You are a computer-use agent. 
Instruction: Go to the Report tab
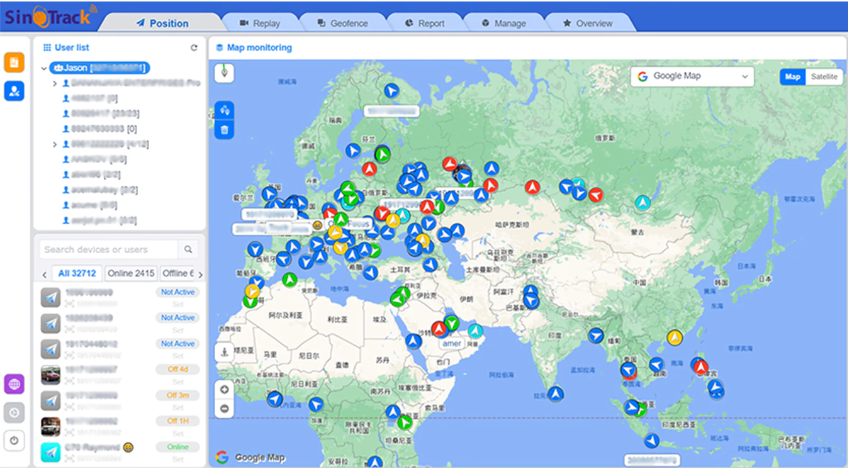(x=425, y=23)
